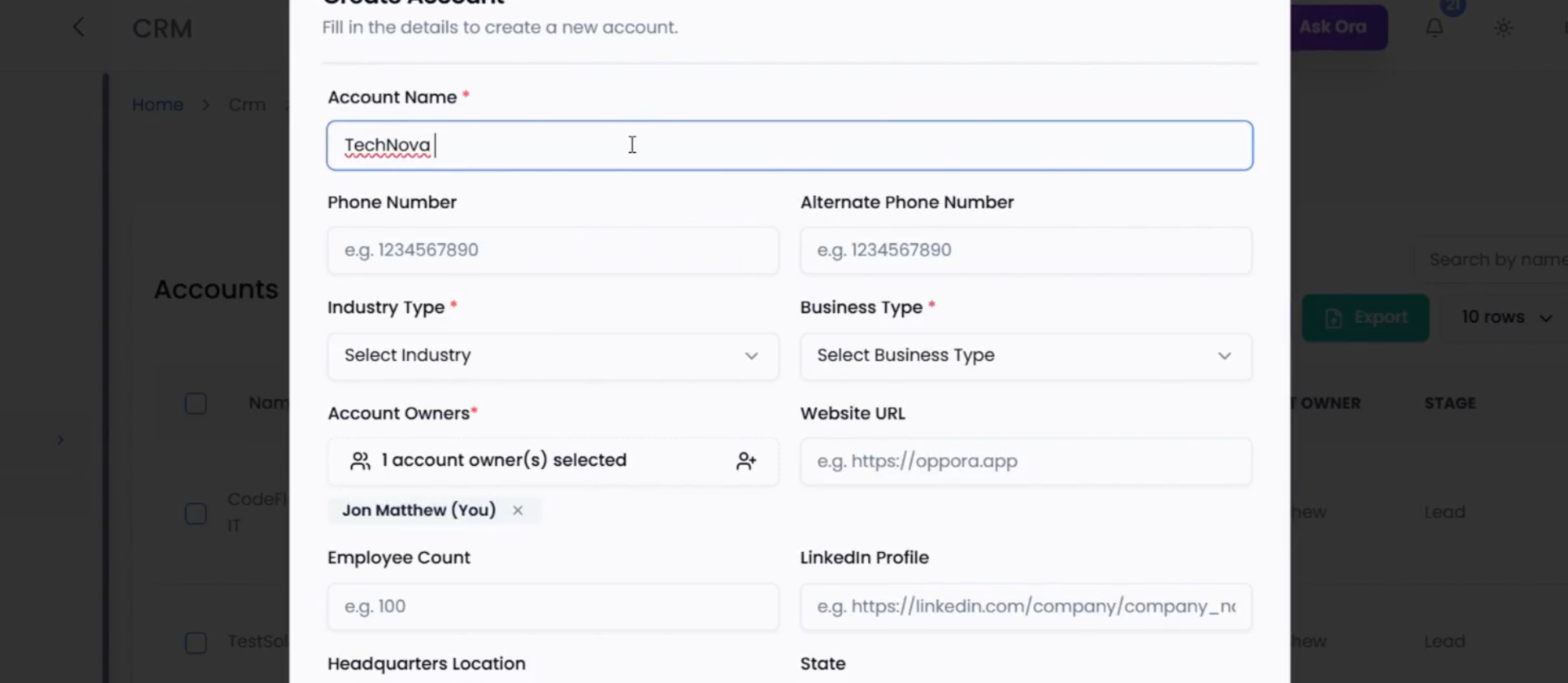Screen dimensions: 1568x683
Task: Click the Website URL input
Action: 1025,461
